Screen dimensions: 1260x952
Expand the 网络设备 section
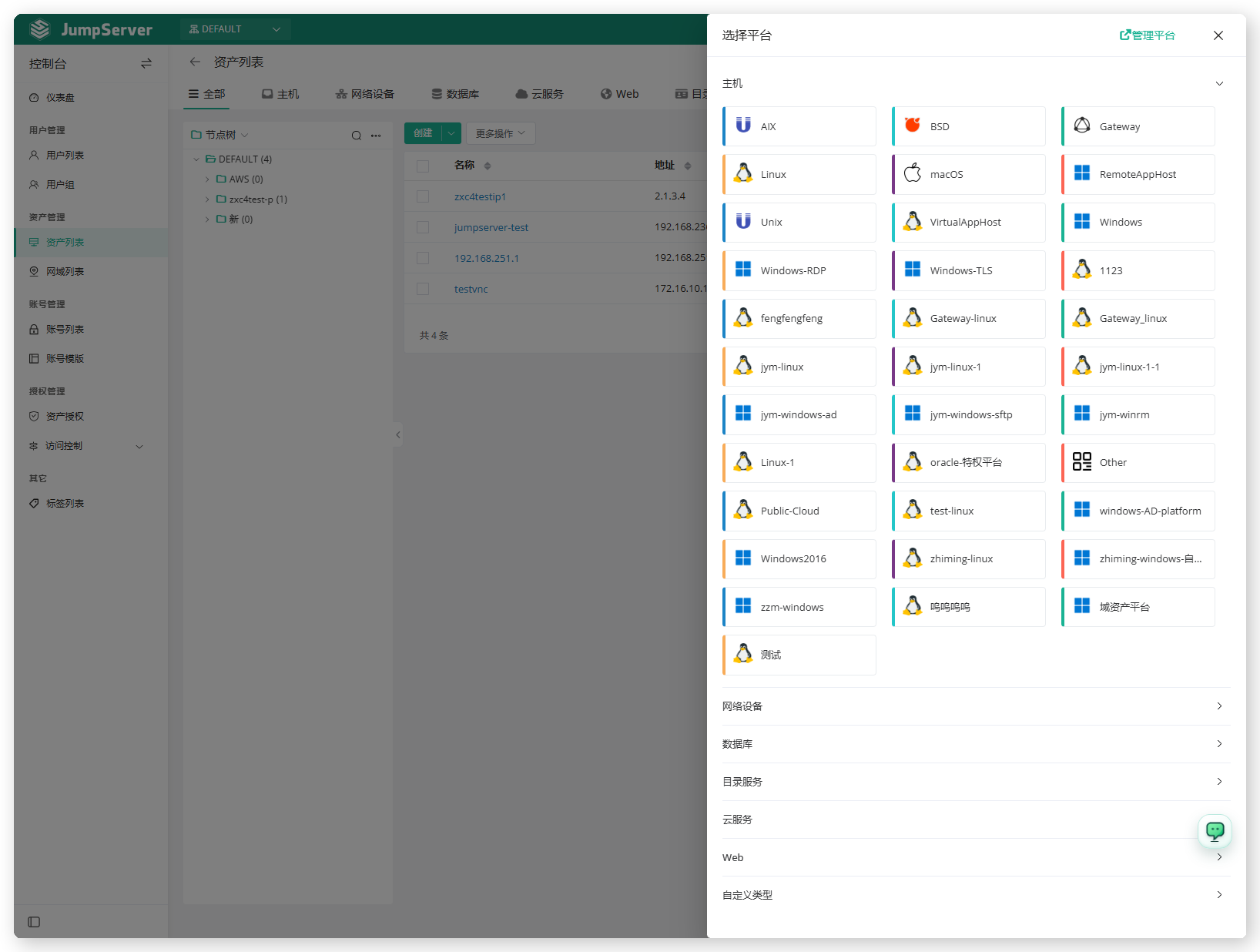coord(976,706)
